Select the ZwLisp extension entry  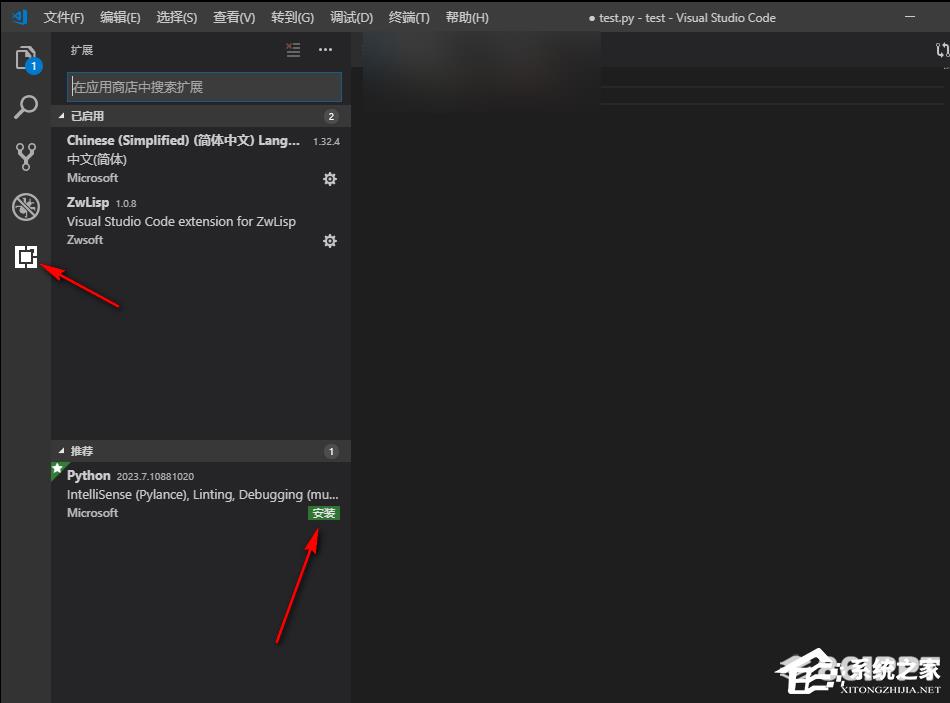click(x=201, y=221)
